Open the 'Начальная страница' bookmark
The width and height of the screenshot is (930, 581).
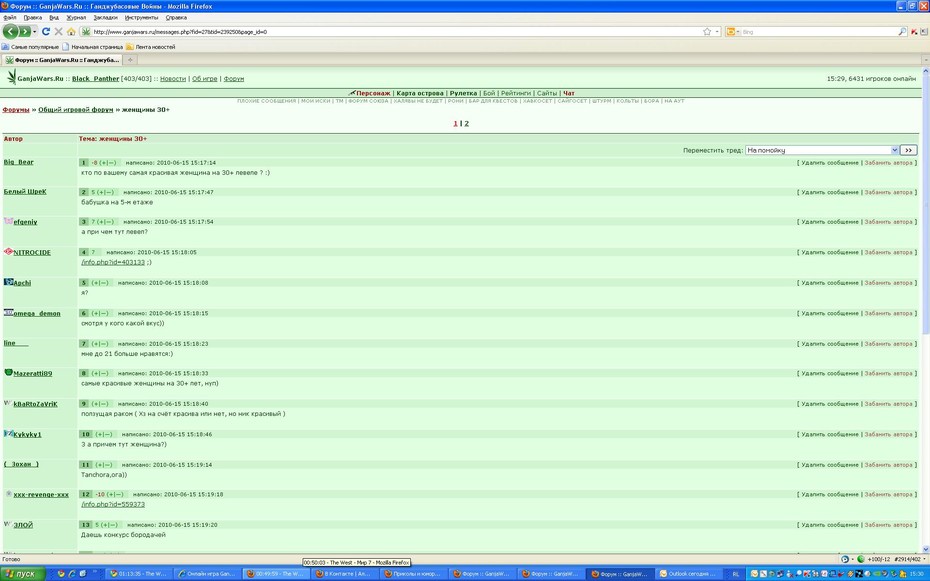pos(93,47)
